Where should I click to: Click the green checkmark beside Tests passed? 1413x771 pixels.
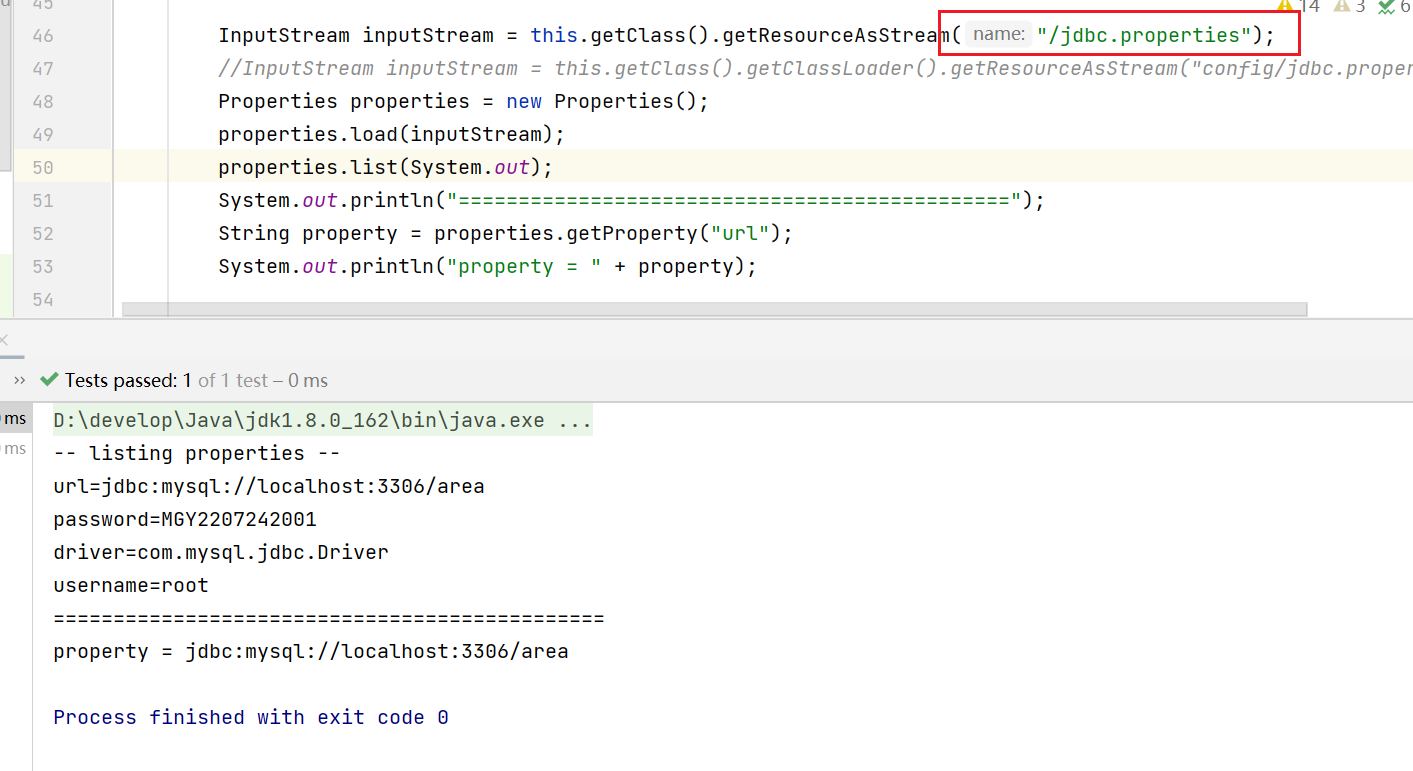coord(49,380)
